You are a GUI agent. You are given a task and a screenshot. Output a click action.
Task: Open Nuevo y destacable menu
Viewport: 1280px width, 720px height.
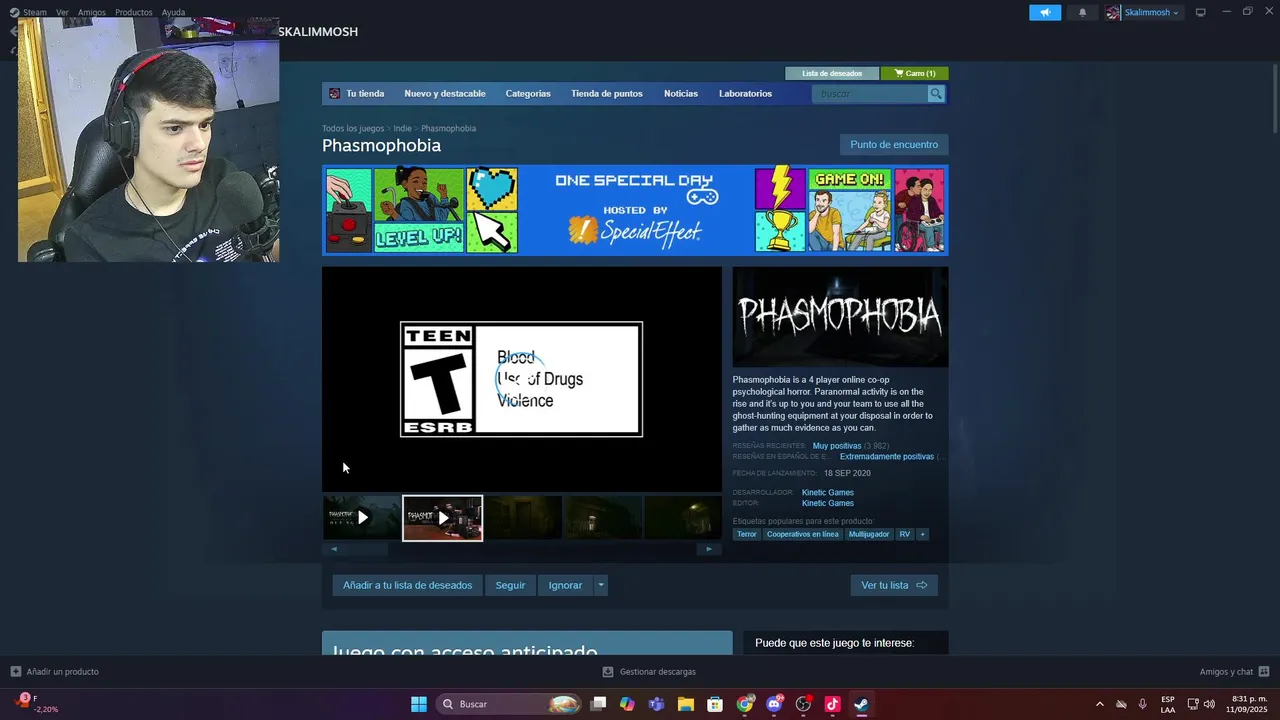445,94
